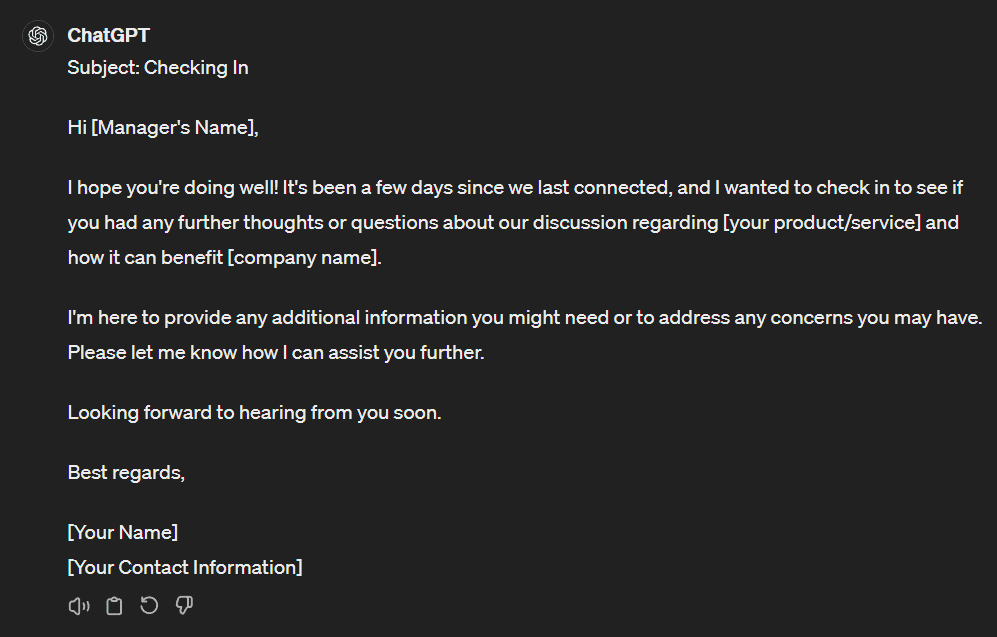
Task: Click 'I'm here to provide any additional information' line
Action: tap(525, 317)
